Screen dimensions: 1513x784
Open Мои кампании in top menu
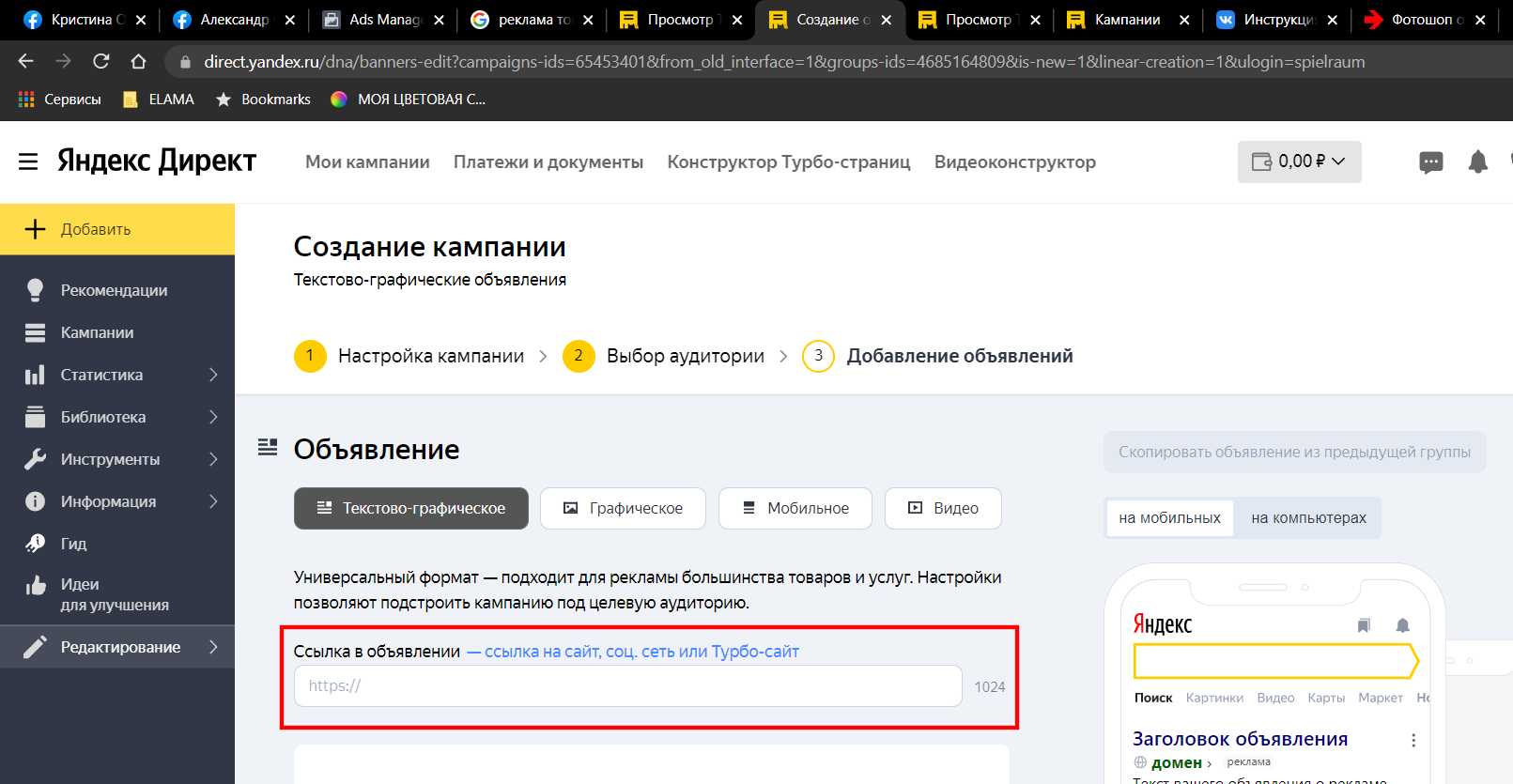coord(367,161)
